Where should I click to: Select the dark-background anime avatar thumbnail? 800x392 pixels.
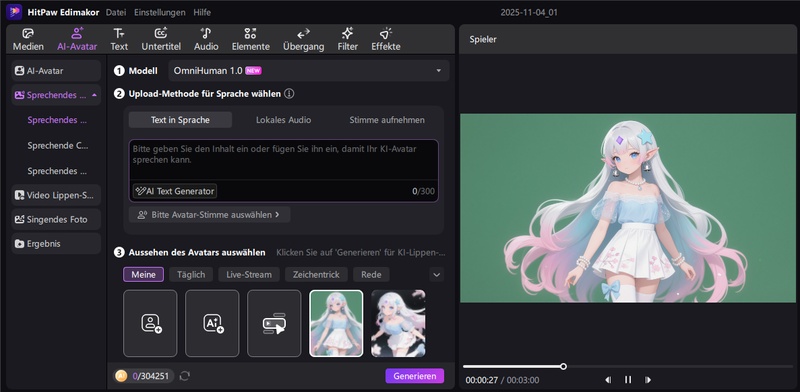[x=398, y=324]
